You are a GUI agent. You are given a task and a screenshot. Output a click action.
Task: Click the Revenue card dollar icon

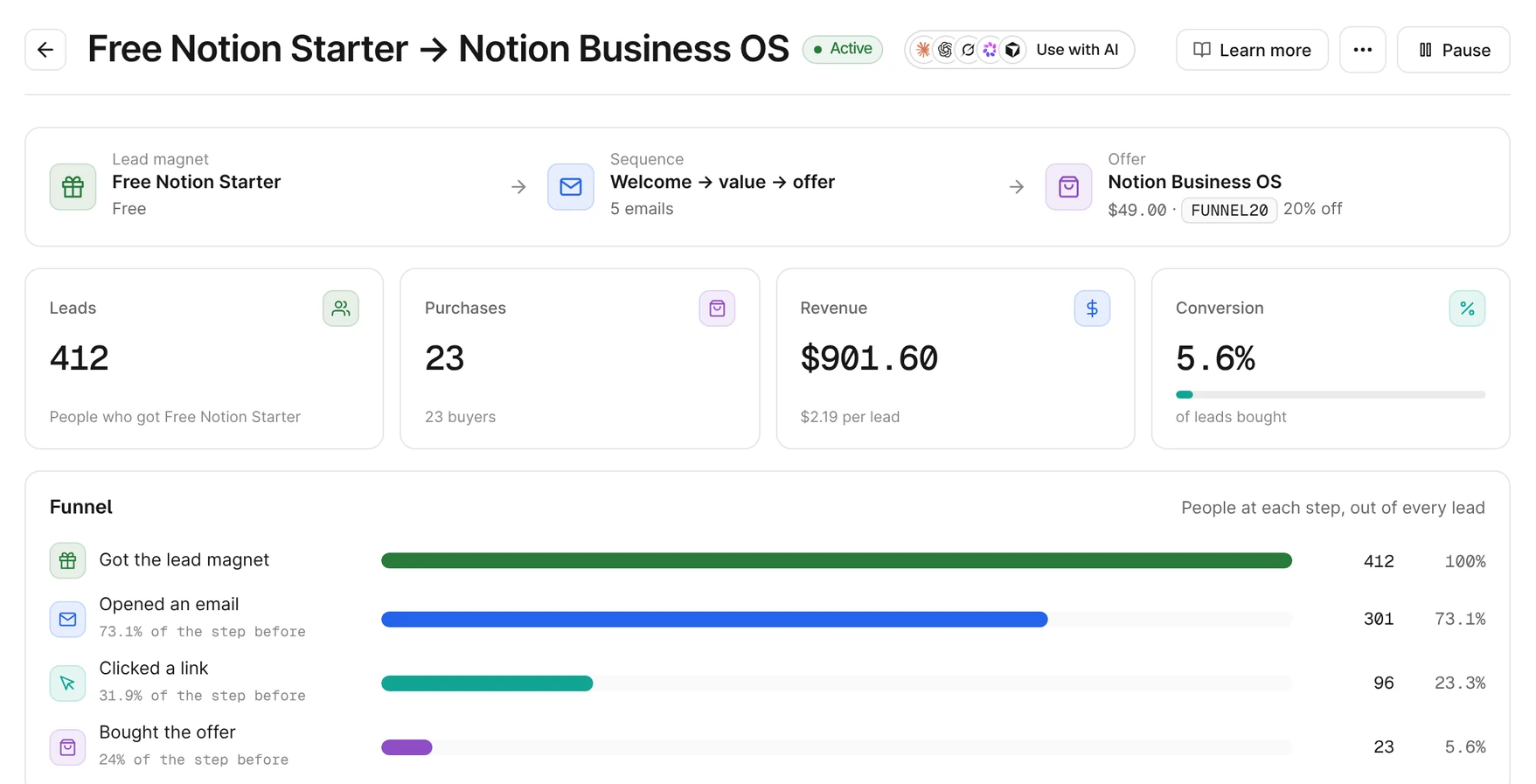1092,309
